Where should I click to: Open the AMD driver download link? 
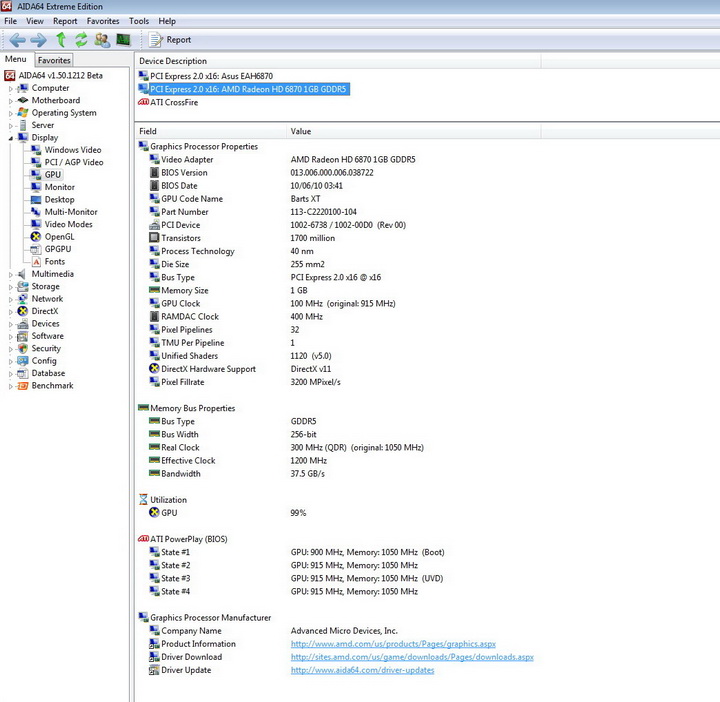(x=412, y=657)
